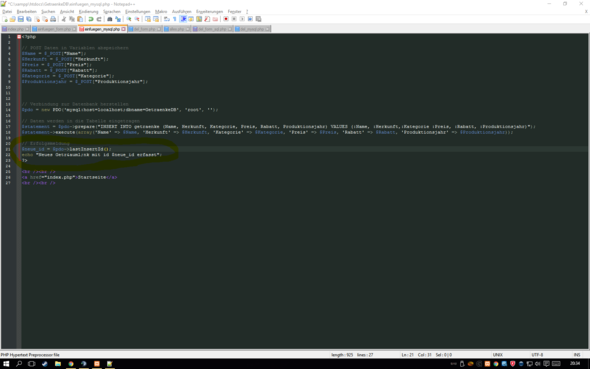
Task: Create a new document with the New icon
Action: (5, 19)
